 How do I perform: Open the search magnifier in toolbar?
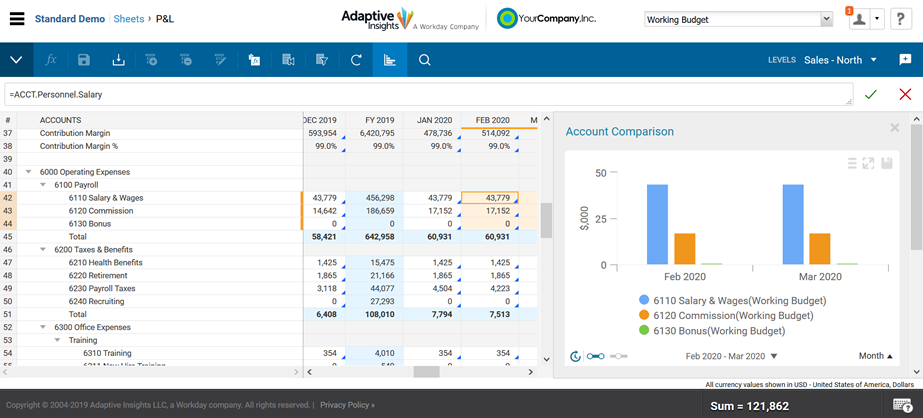tap(425, 60)
